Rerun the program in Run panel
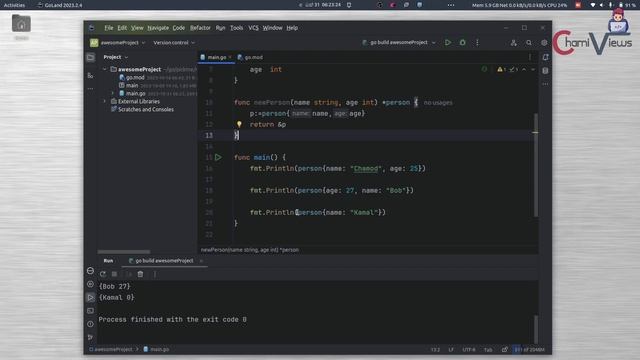This screenshot has height=360, width=640. pyautogui.click(x=103, y=274)
